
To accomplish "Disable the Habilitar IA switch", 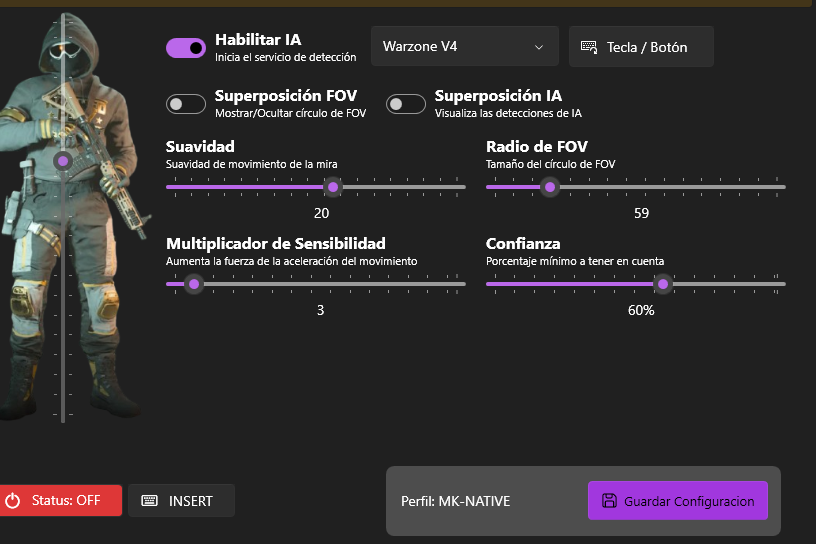I will point(186,47).
